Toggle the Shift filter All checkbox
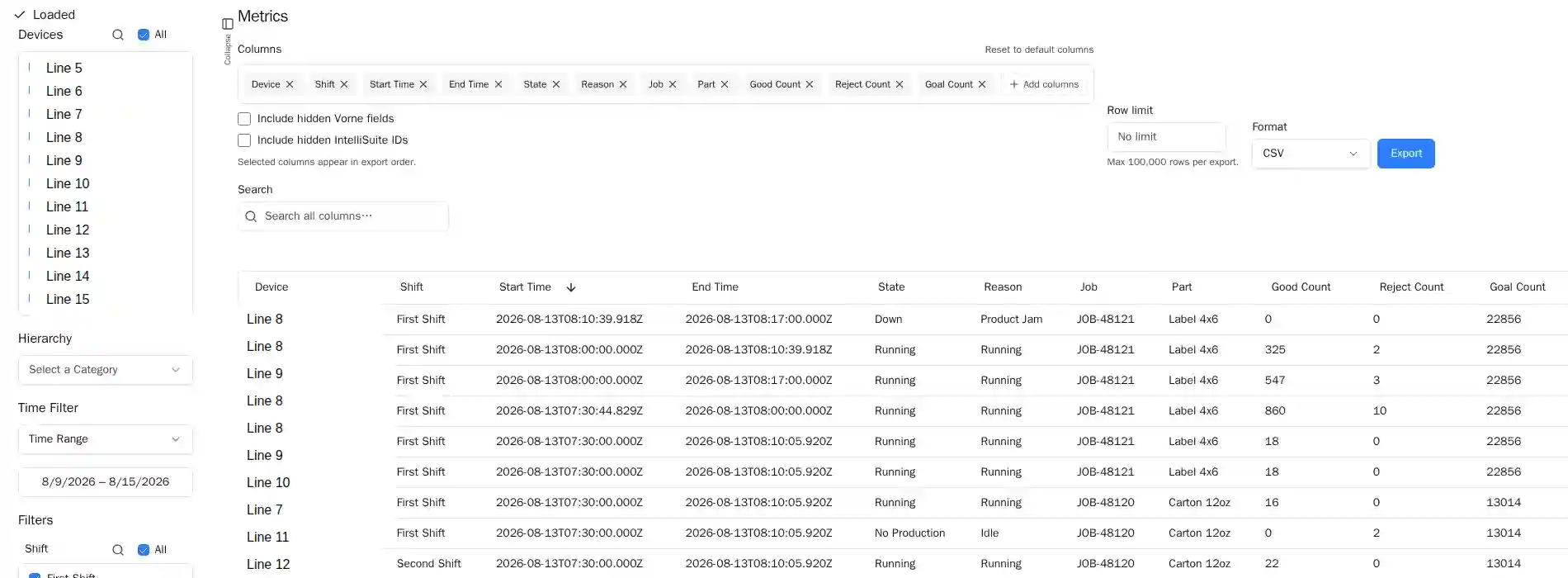The width and height of the screenshot is (1568, 578). [x=144, y=550]
